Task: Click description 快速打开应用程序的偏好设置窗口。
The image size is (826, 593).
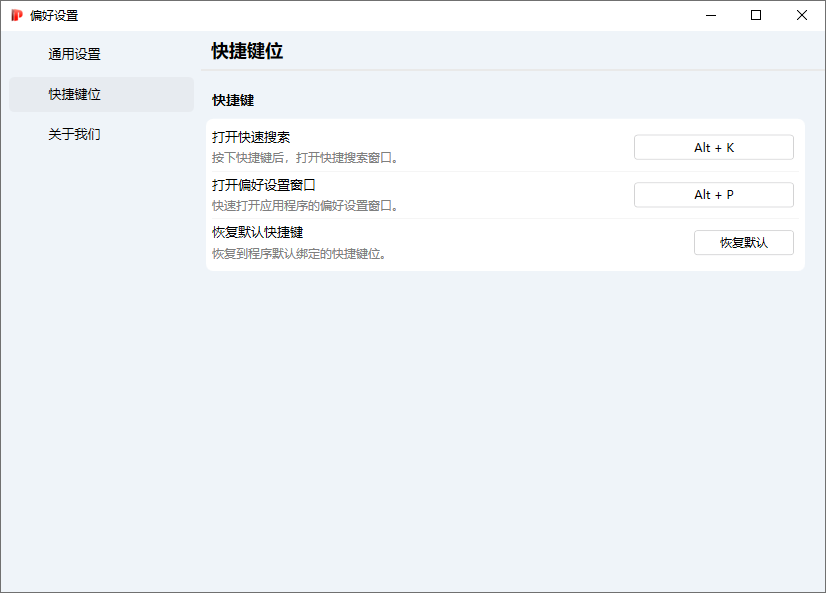Action: [305, 206]
